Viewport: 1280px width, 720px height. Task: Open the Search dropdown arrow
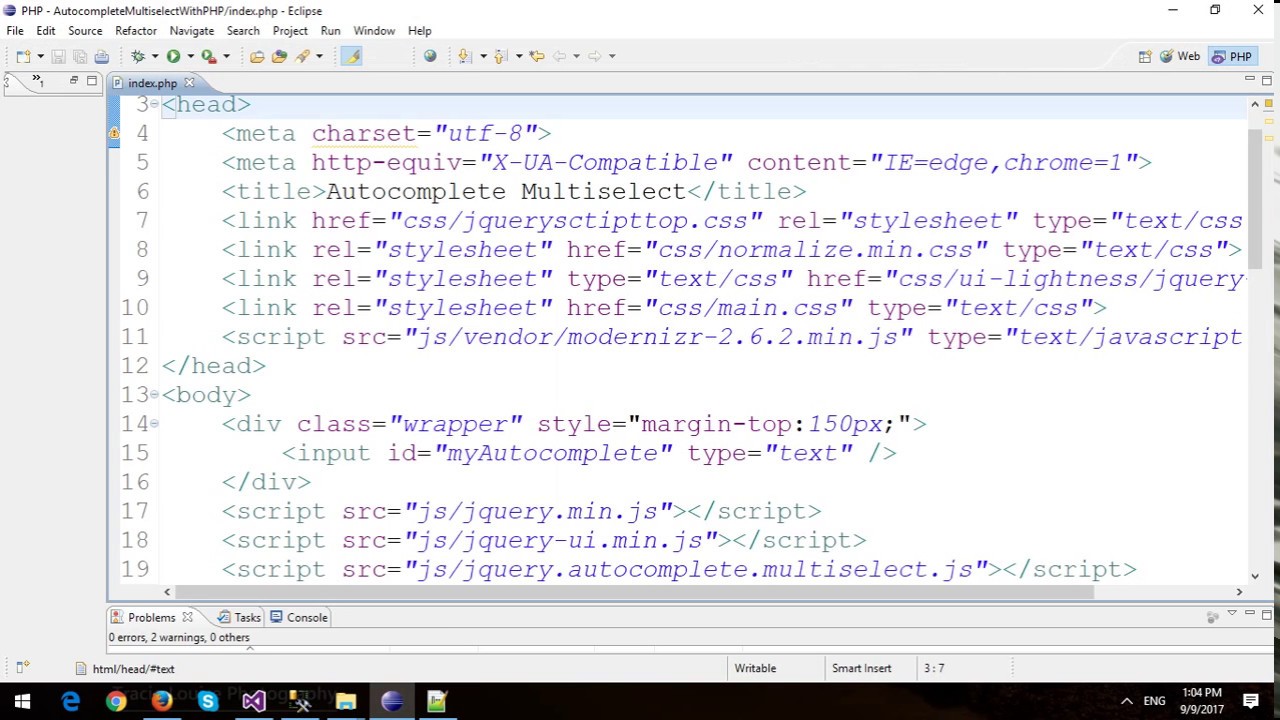[x=319, y=56]
